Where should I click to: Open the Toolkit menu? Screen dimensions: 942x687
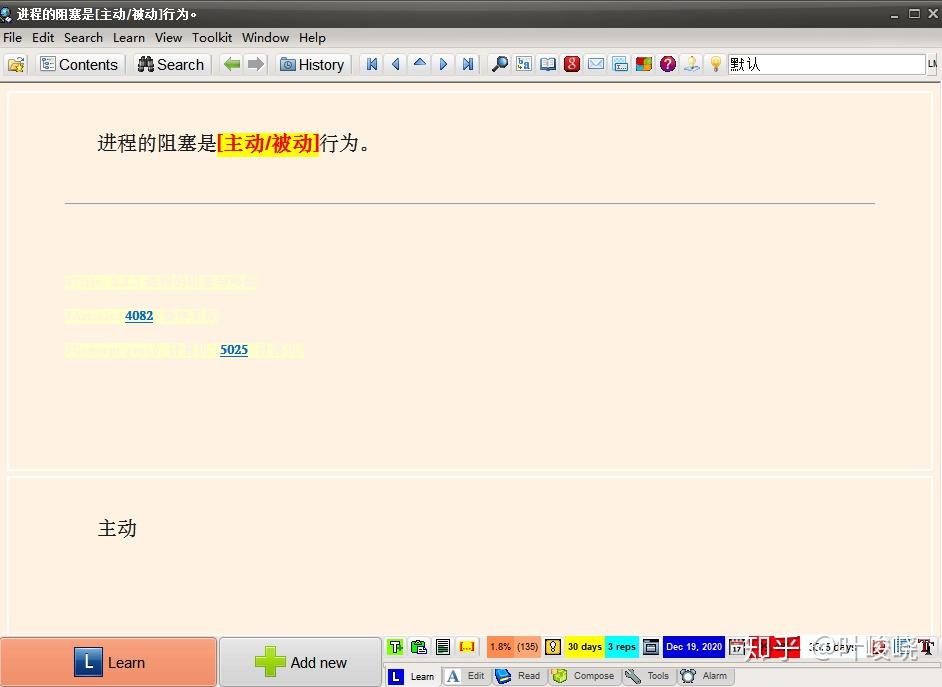(x=212, y=37)
